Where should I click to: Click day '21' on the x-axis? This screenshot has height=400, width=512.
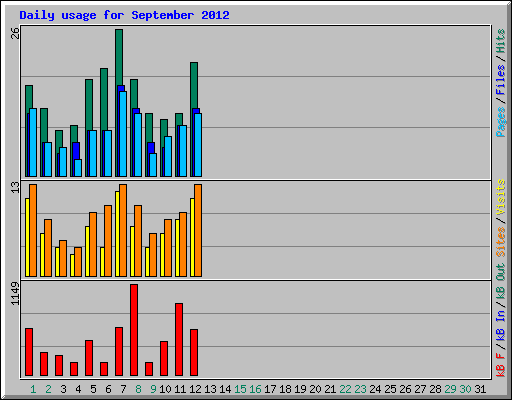click(330, 389)
